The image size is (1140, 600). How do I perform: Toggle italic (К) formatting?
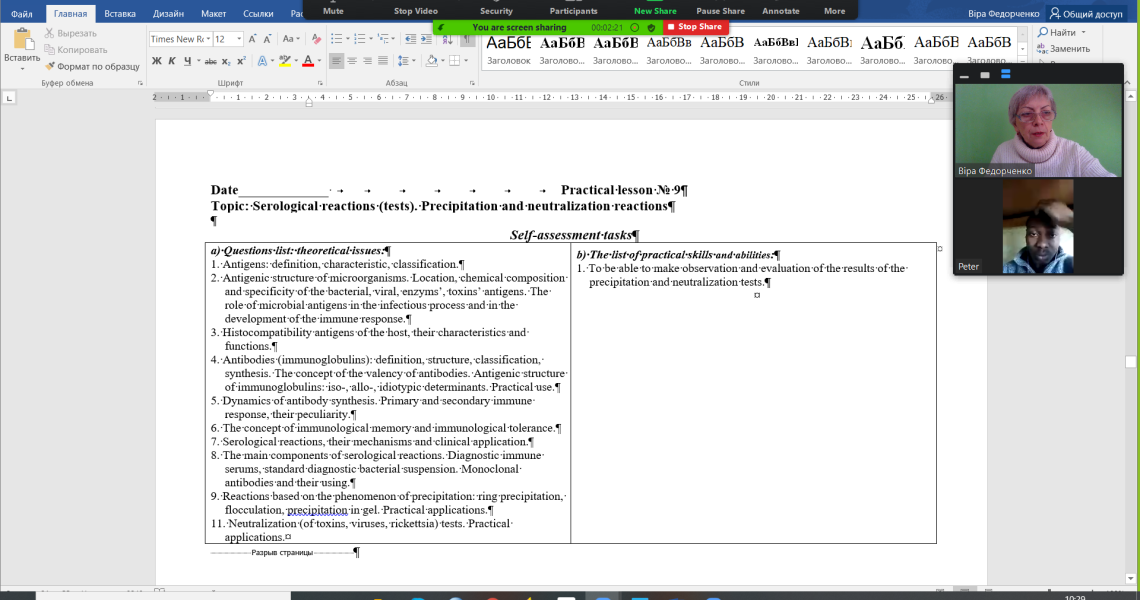tap(172, 61)
